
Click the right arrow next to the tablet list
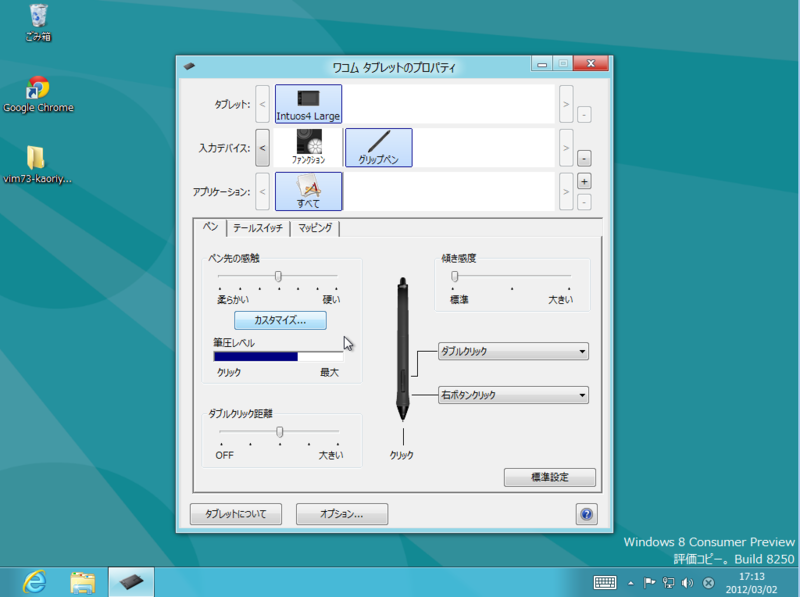click(x=566, y=103)
